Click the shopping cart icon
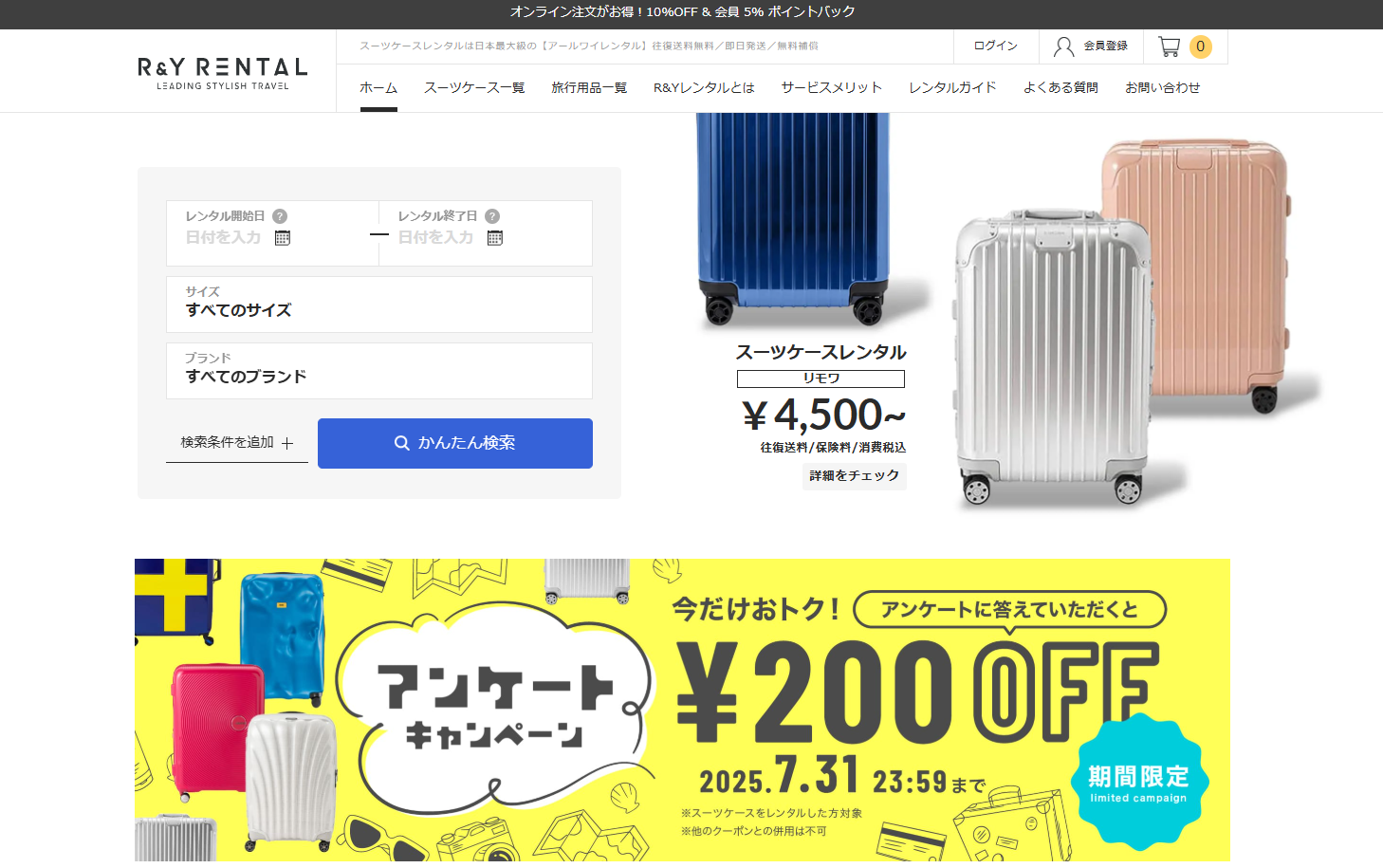Image resolution: width=1383 pixels, height=868 pixels. (x=1170, y=46)
